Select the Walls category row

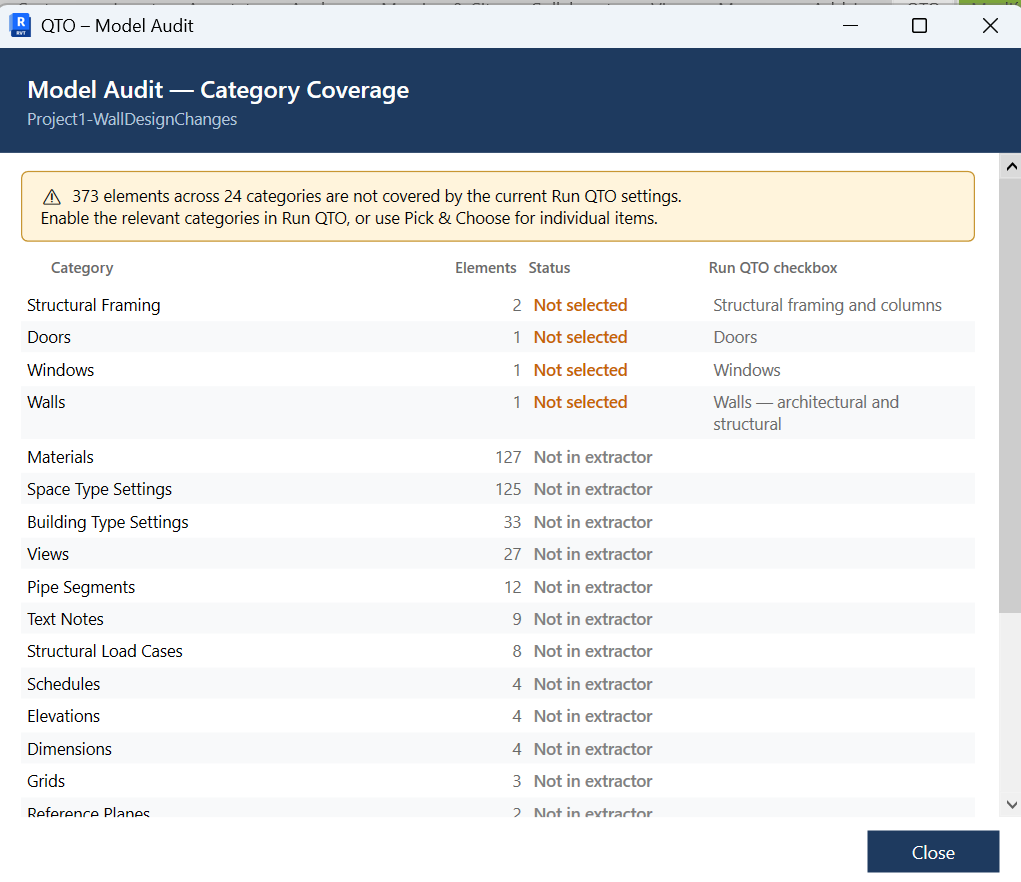pyautogui.click(x=498, y=413)
